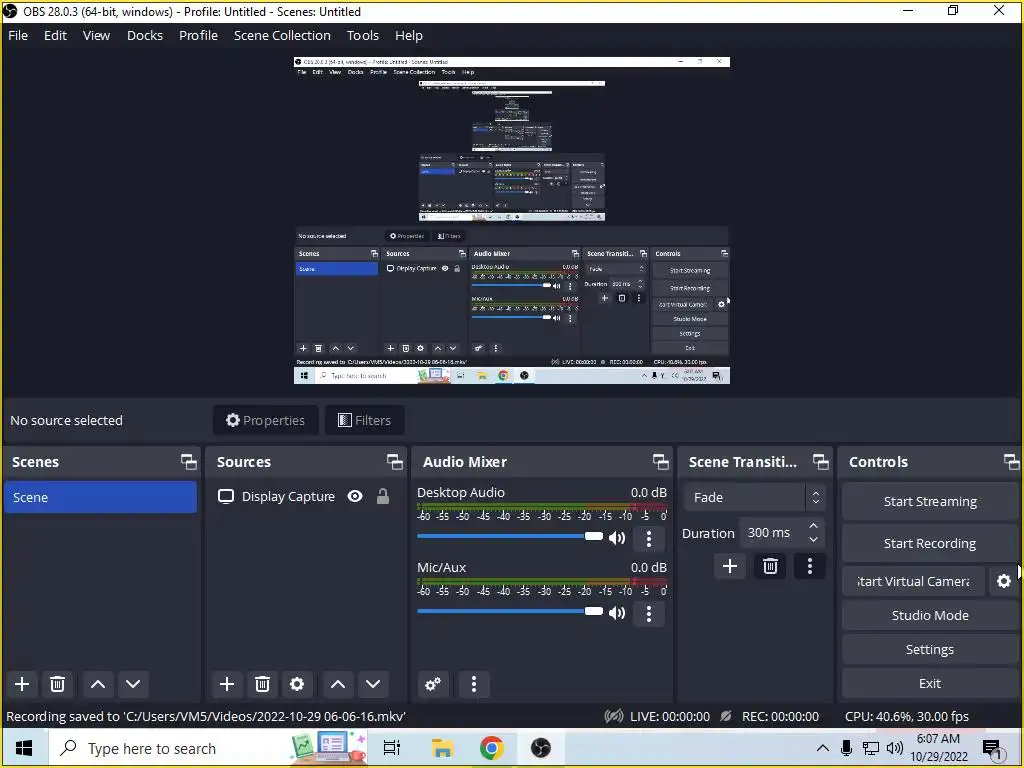1024x768 pixels.
Task: Select the Display Capture source
Action: point(288,496)
